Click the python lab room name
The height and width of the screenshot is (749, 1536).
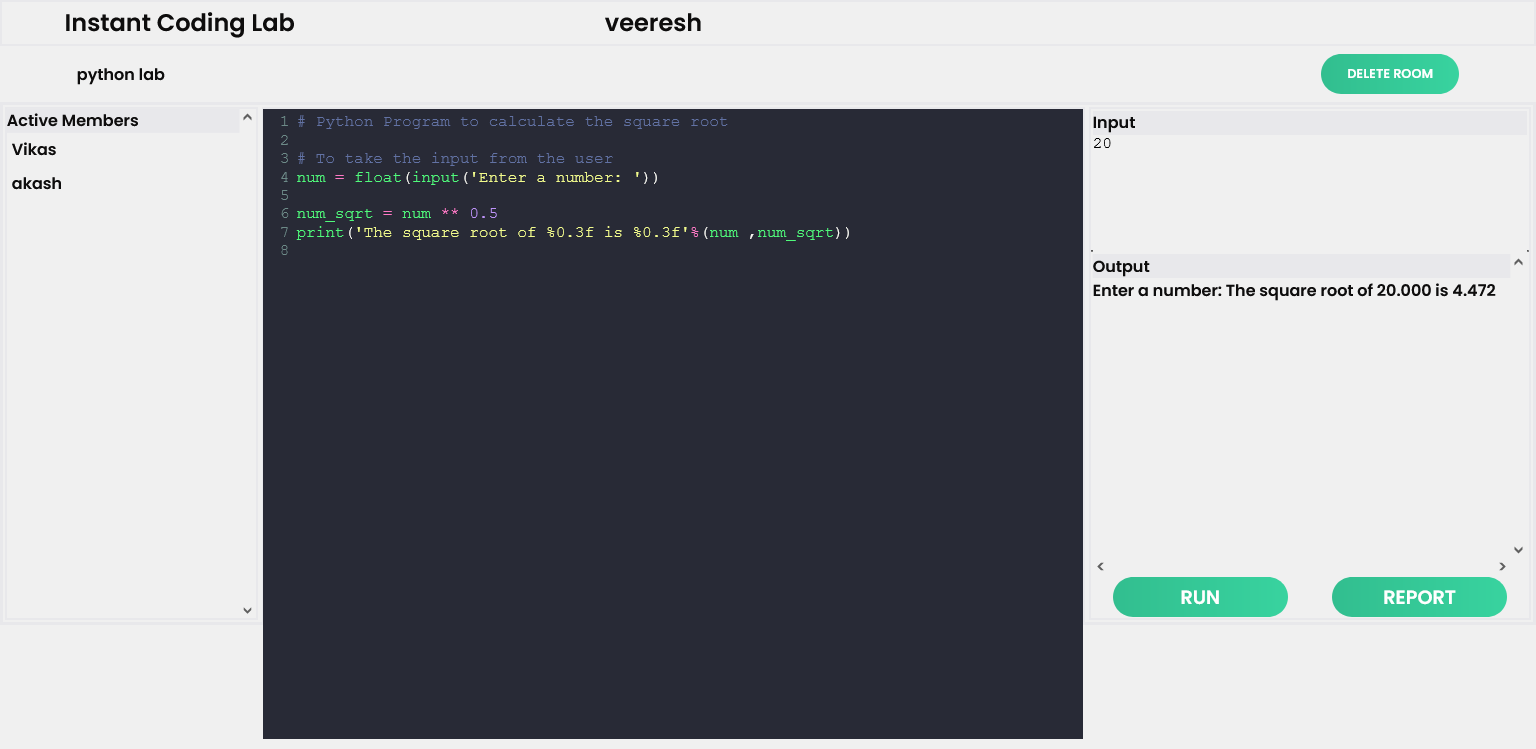[121, 75]
